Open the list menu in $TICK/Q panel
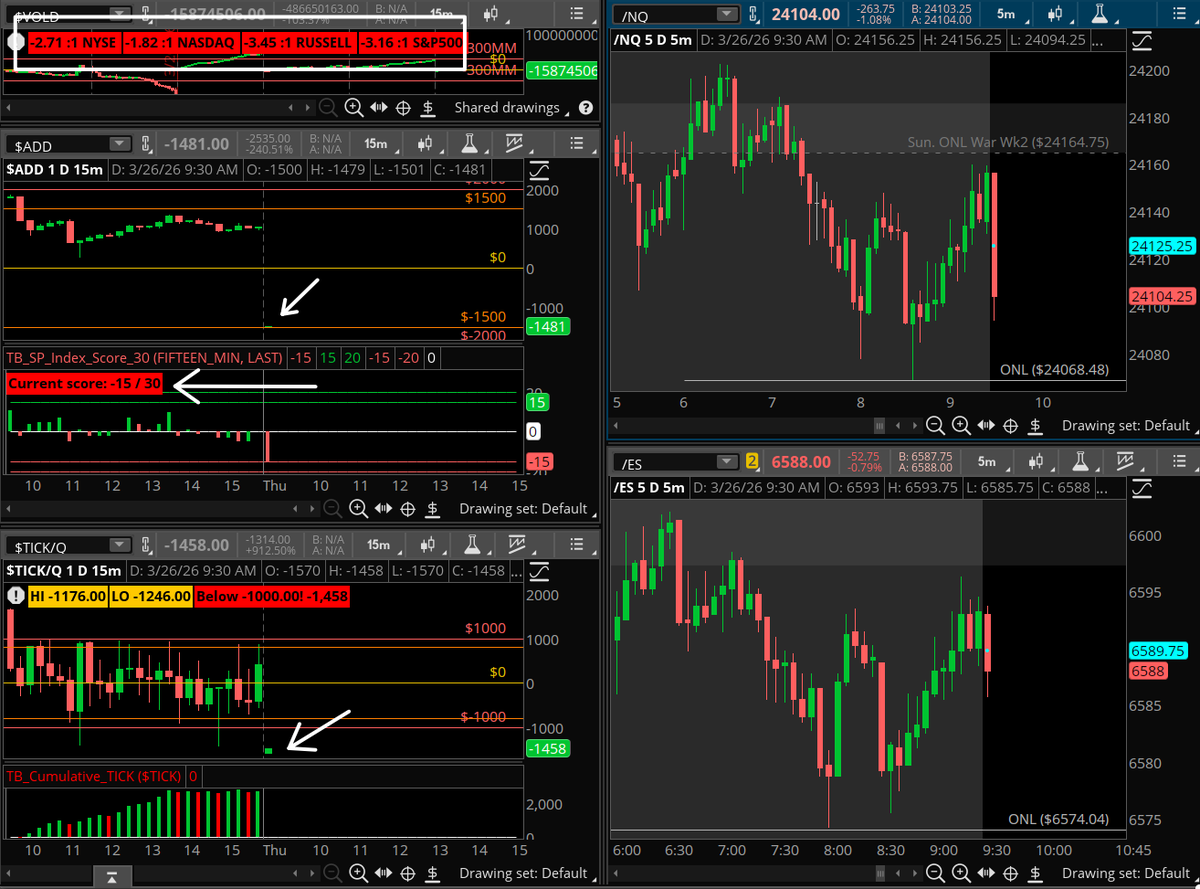The width and height of the screenshot is (1200, 889). pyautogui.click(x=578, y=545)
